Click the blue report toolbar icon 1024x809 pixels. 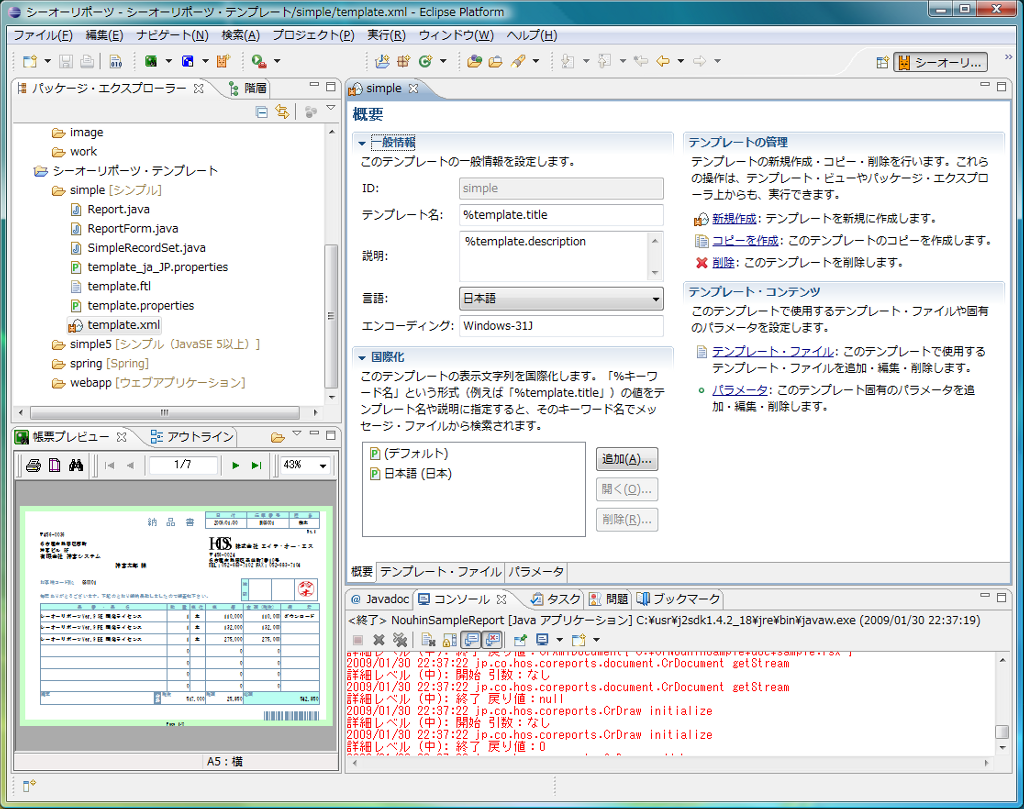click(187, 61)
